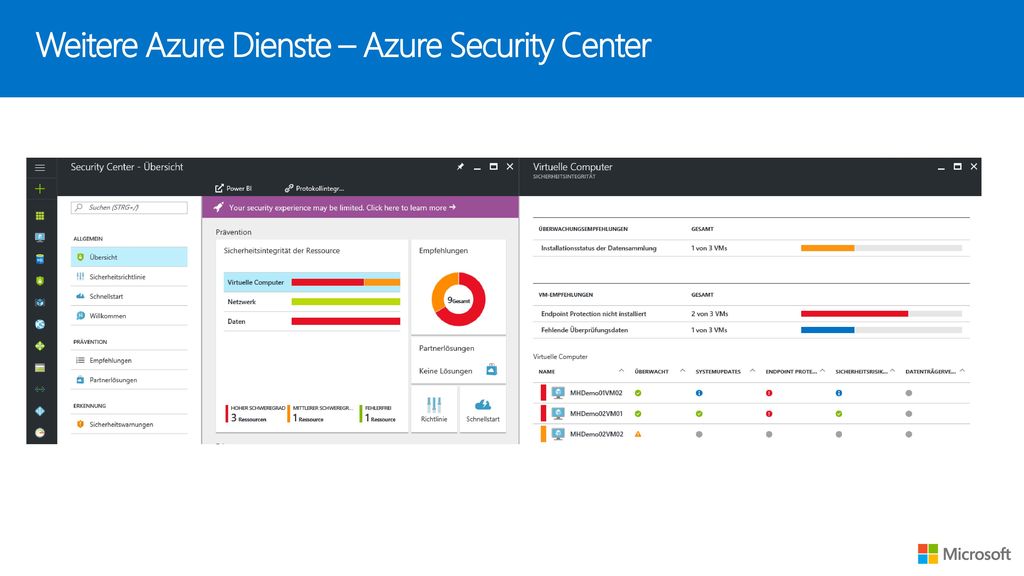Click MHDemo01VM02 computer icon
This screenshot has width=1024, height=576.
click(x=558, y=392)
